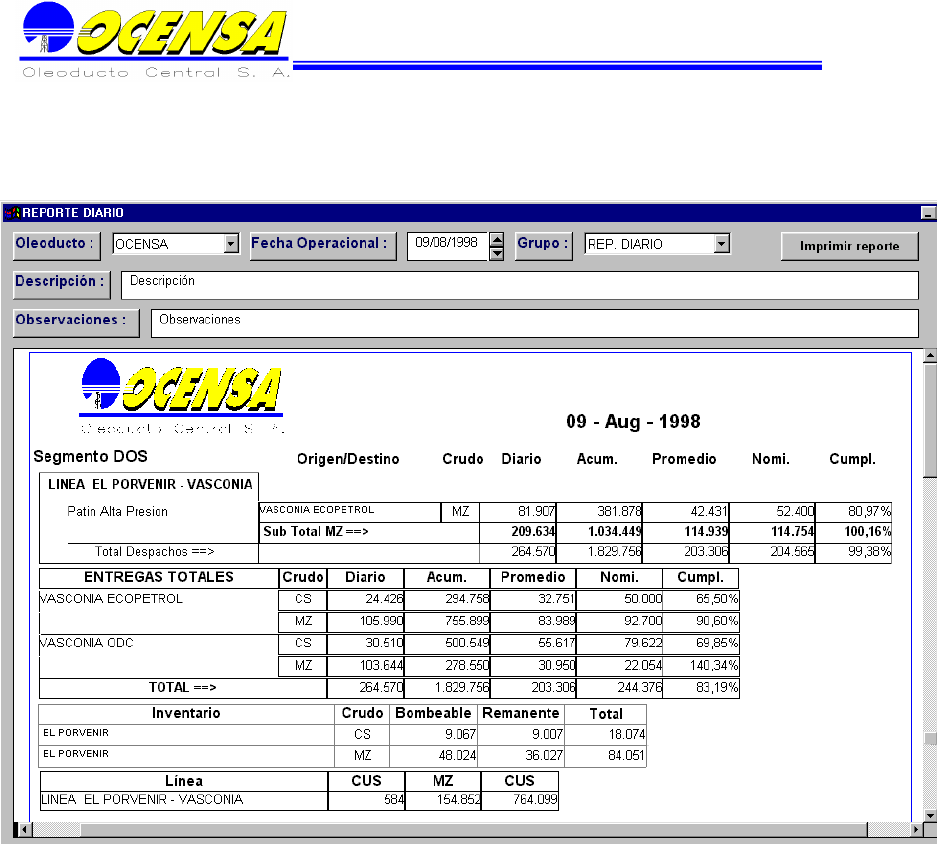This screenshot has height=844, width=937.
Task: Click the Descripción label button
Action: point(62,284)
